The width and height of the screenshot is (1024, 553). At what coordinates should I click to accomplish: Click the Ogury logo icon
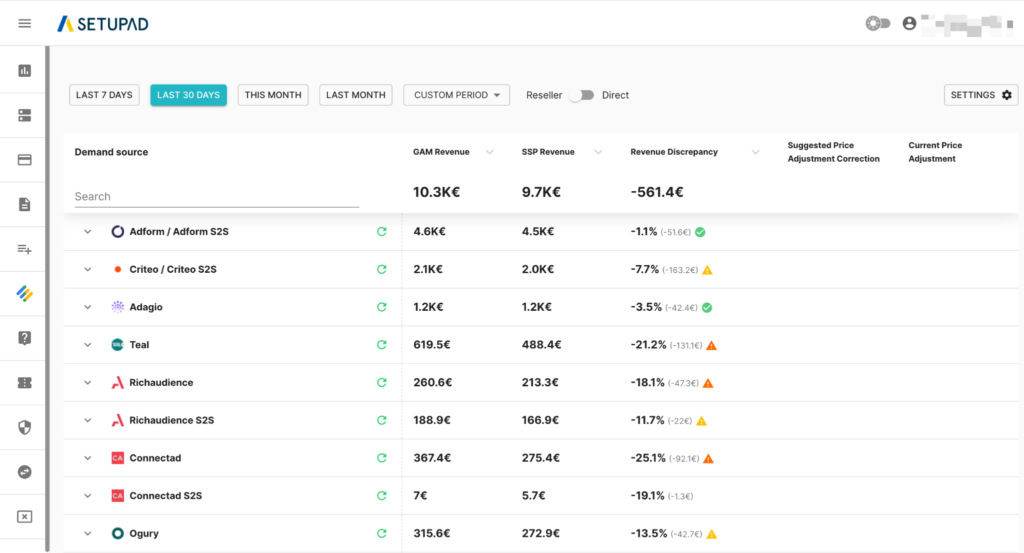click(118, 533)
